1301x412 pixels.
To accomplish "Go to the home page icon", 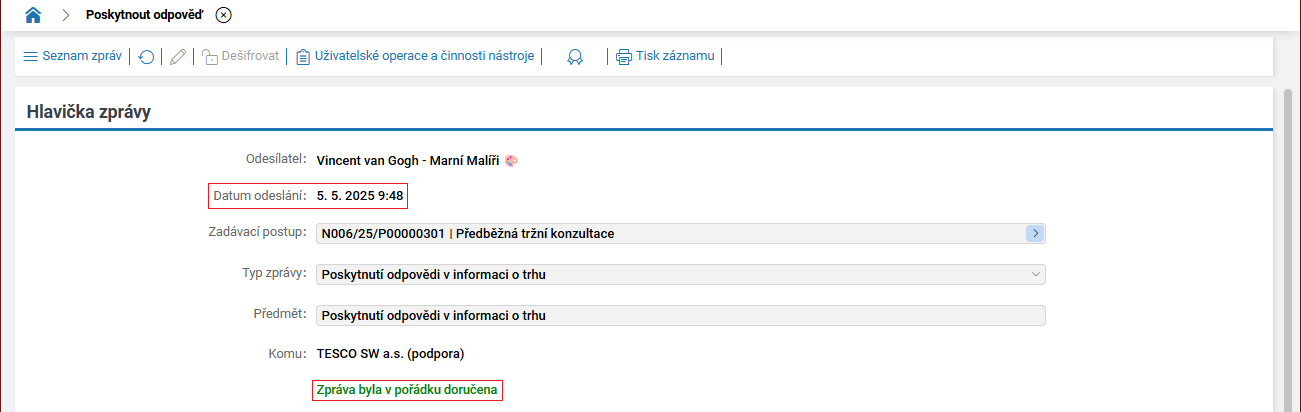I will [34, 14].
